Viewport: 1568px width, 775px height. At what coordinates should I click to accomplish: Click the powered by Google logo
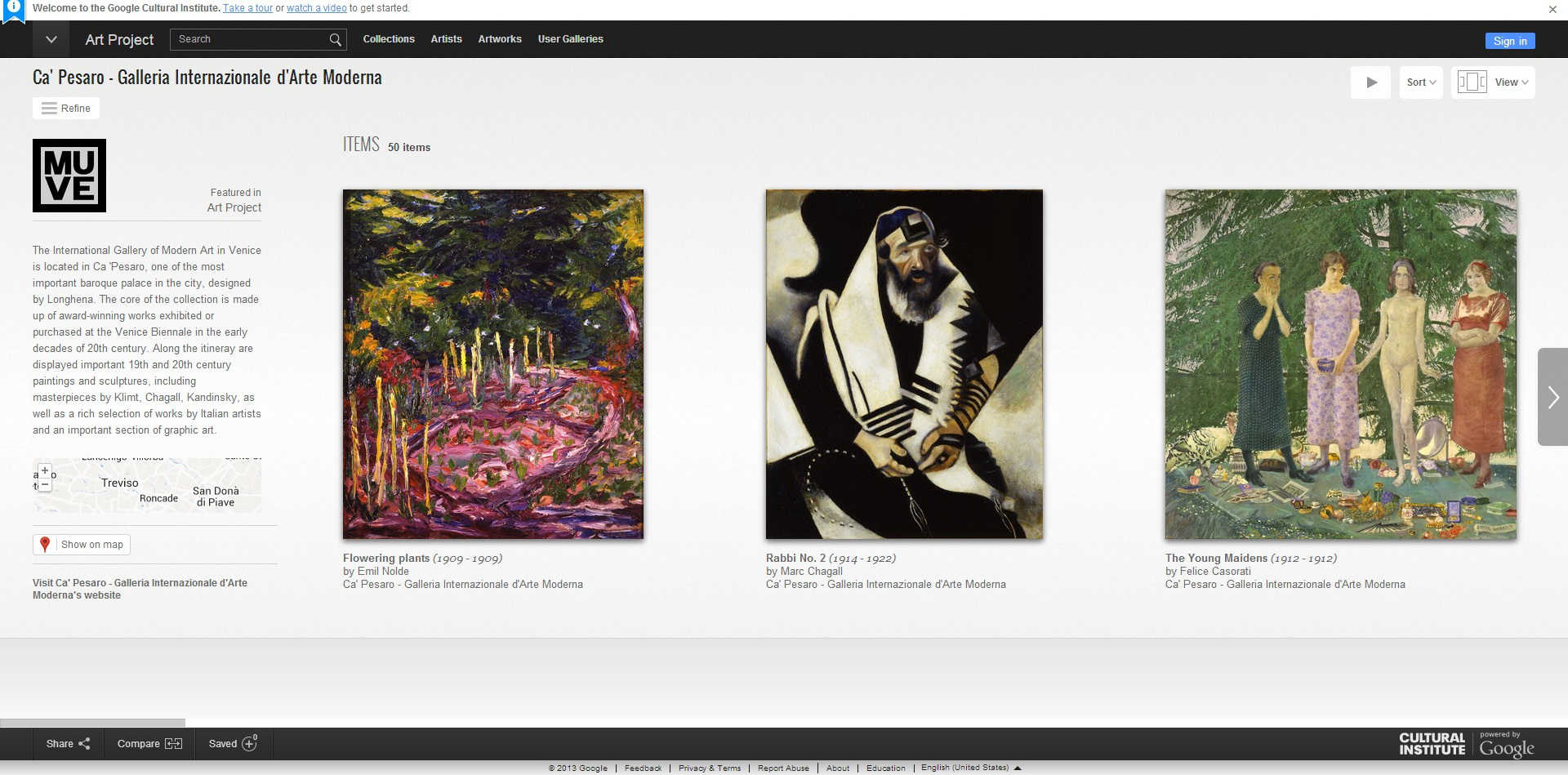point(1507,745)
